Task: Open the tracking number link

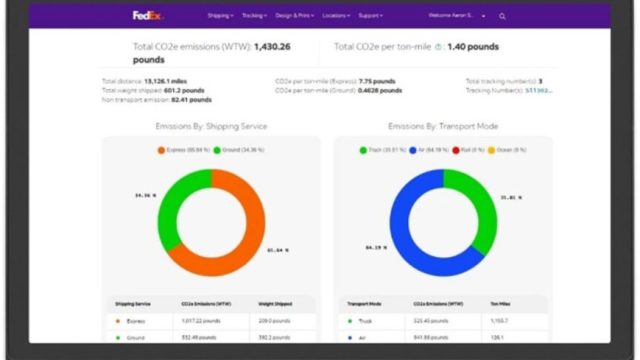Action: (x=539, y=91)
